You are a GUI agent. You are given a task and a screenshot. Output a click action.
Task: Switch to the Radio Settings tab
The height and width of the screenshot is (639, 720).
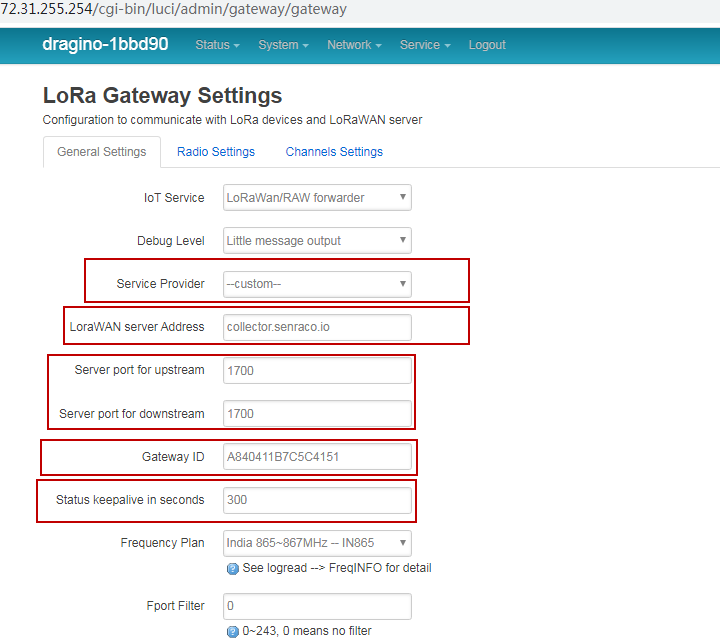[216, 152]
